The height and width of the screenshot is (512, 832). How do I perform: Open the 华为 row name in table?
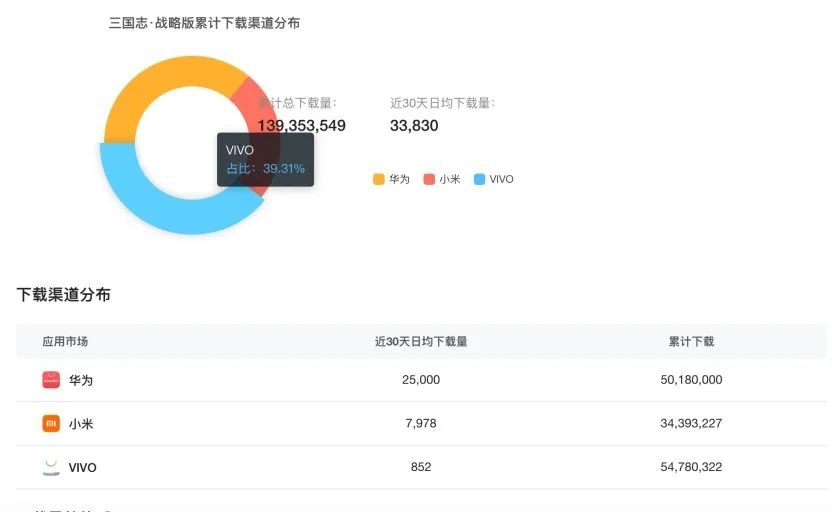[81, 380]
